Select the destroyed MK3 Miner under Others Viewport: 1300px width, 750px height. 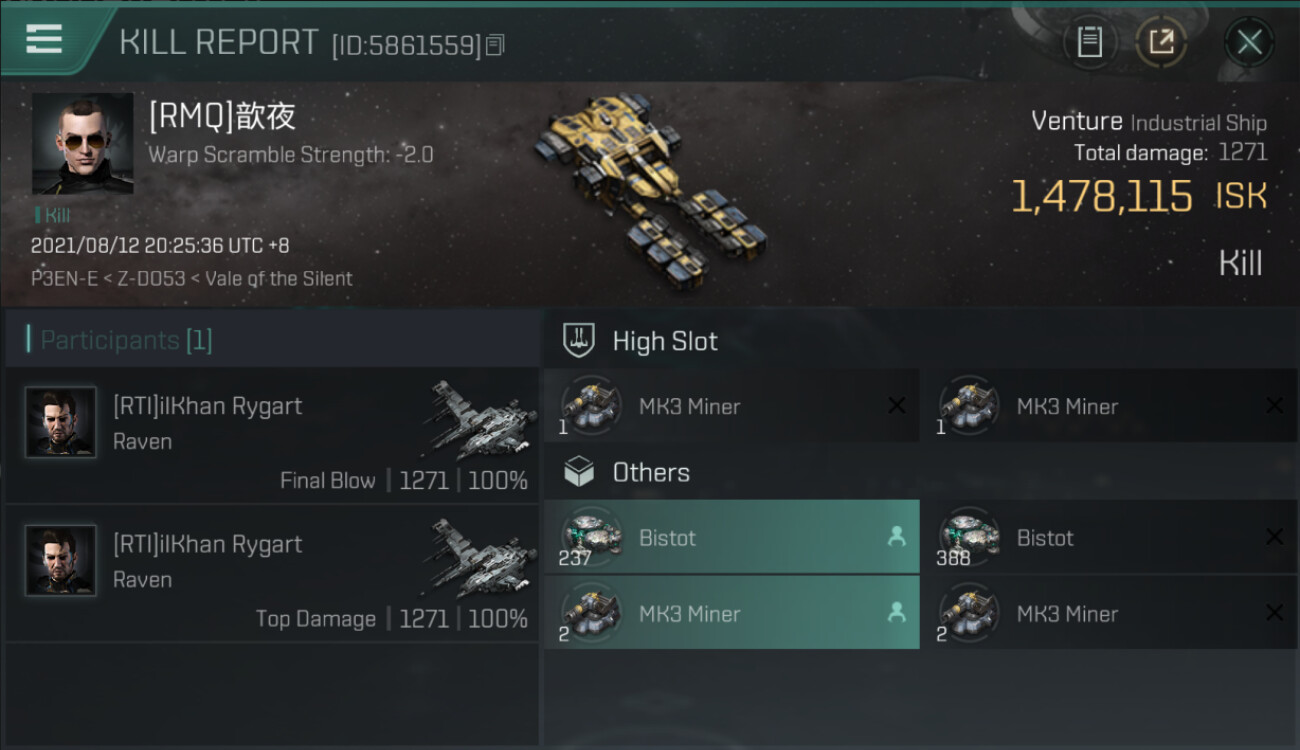pyautogui.click(x=1108, y=613)
